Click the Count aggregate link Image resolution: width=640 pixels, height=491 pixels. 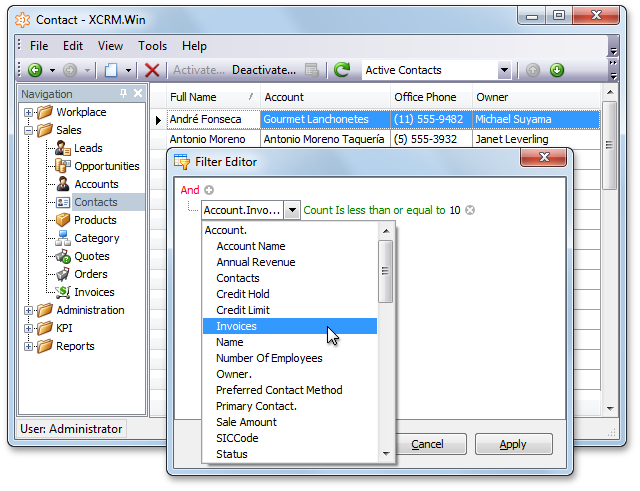tap(318, 210)
